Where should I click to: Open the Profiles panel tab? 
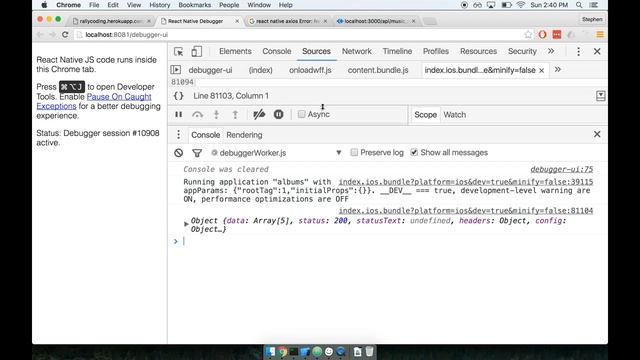pyautogui.click(x=436, y=51)
